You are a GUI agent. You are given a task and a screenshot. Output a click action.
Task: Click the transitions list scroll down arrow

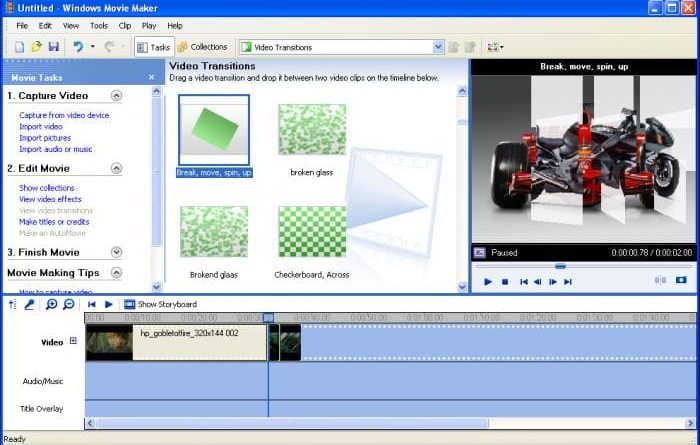point(462,287)
